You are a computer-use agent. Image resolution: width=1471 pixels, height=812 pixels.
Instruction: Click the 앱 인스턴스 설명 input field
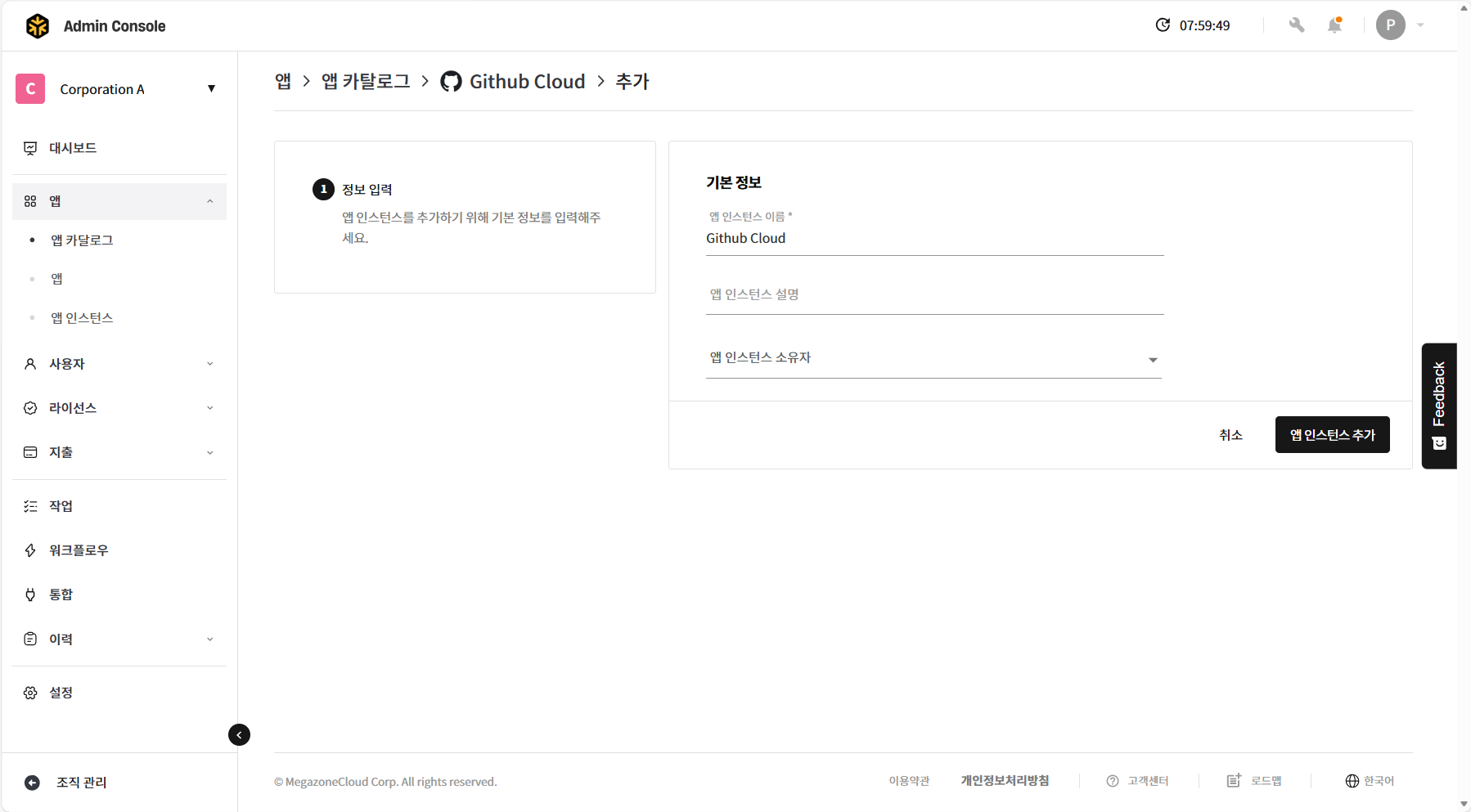(933, 295)
